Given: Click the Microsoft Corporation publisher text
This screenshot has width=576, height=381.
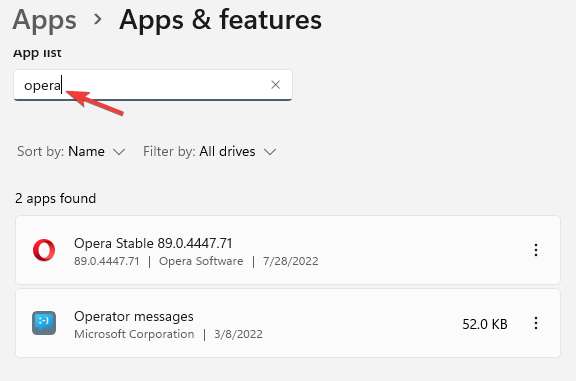Looking at the screenshot, I should click(x=134, y=334).
